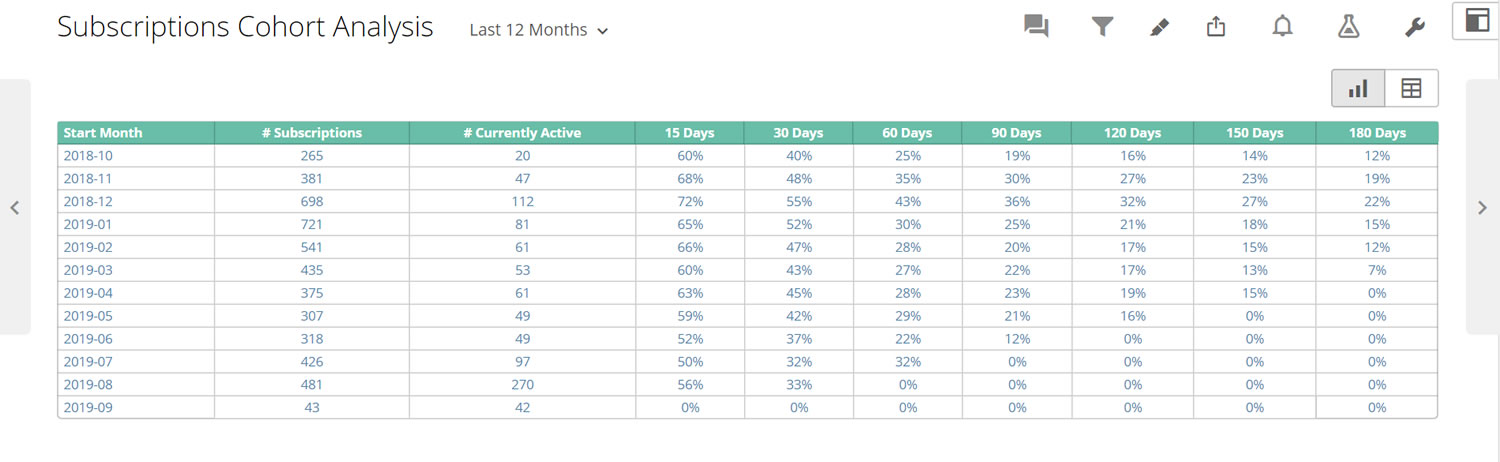
Task: Sort by Start Month column header
Action: pos(103,133)
